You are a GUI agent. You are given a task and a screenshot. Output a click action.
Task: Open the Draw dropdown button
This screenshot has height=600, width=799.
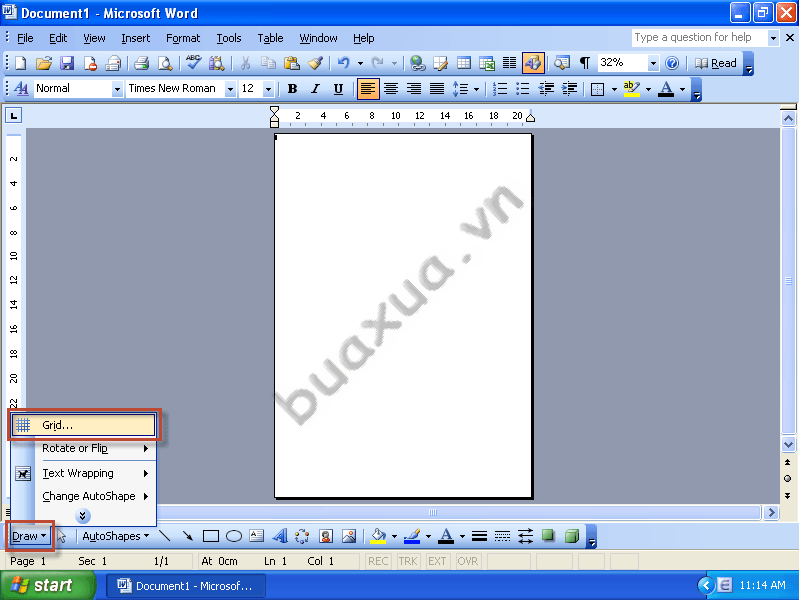[29, 536]
